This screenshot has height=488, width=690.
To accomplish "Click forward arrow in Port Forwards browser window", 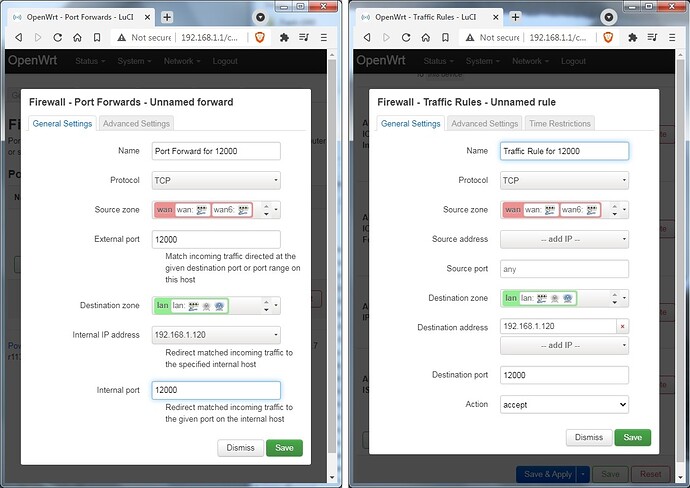I will click(38, 37).
